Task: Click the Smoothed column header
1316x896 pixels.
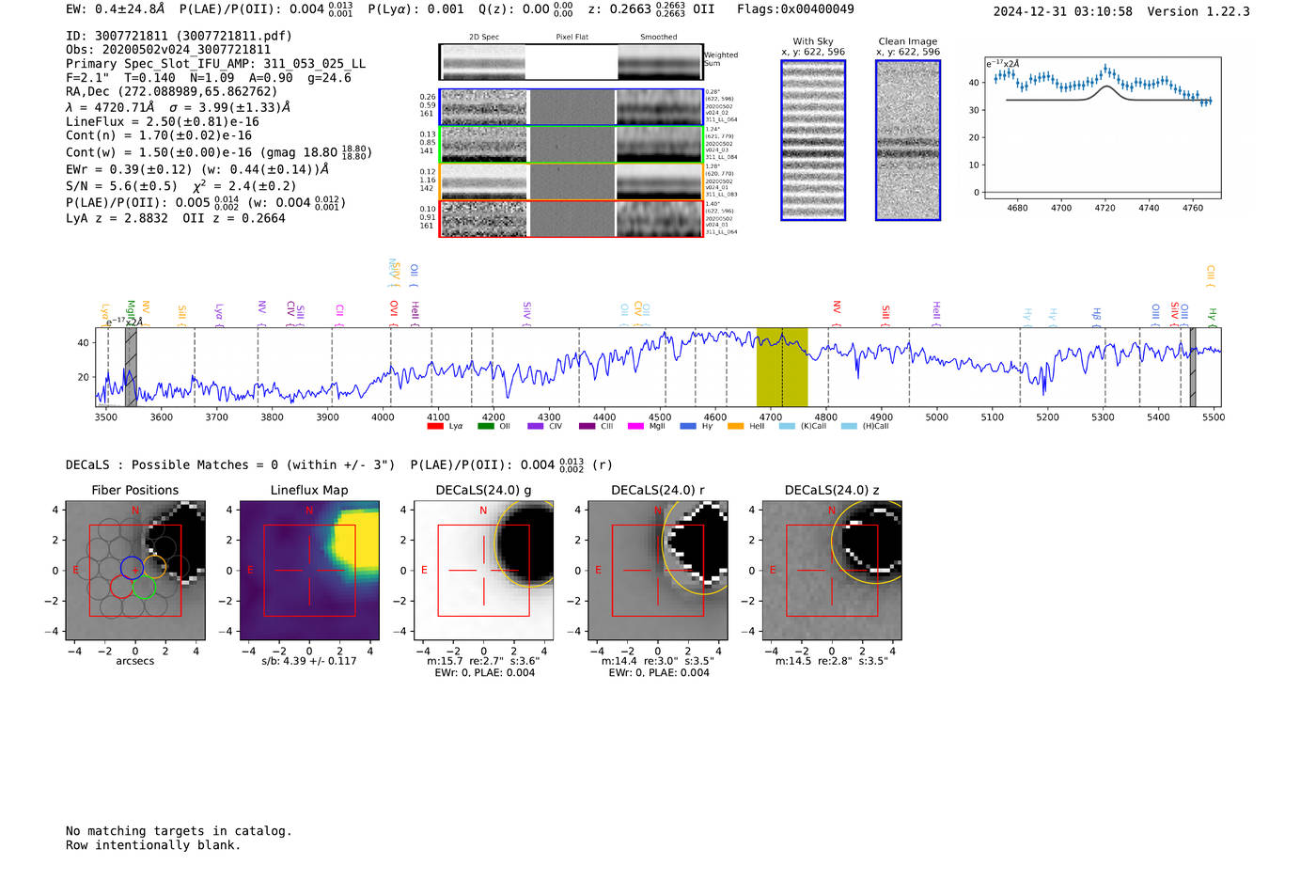Action: click(x=659, y=38)
